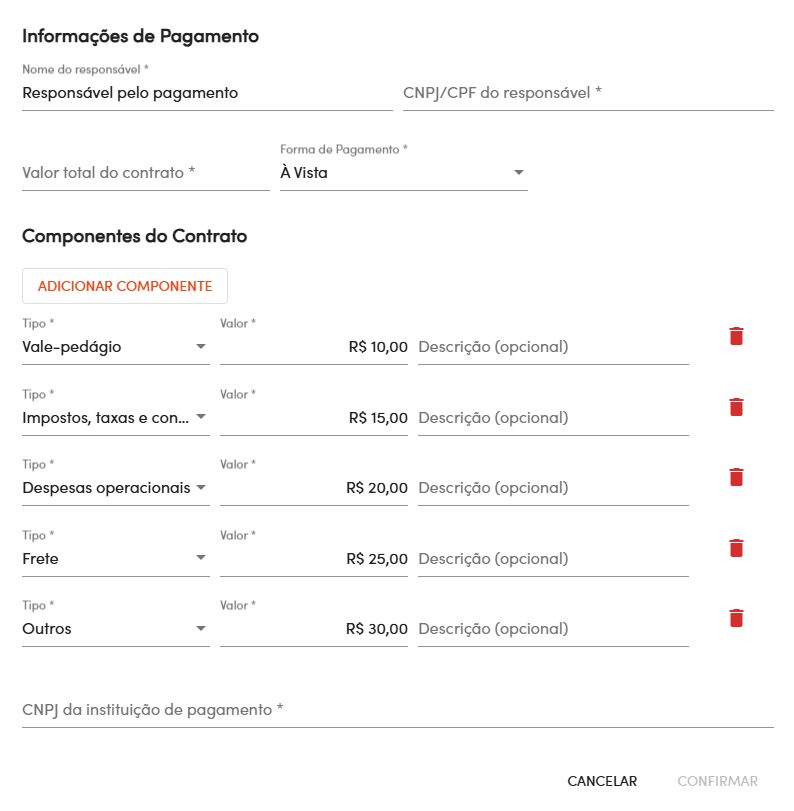
Task: Edit the R$ 10,00 value field
Action: (x=314, y=347)
